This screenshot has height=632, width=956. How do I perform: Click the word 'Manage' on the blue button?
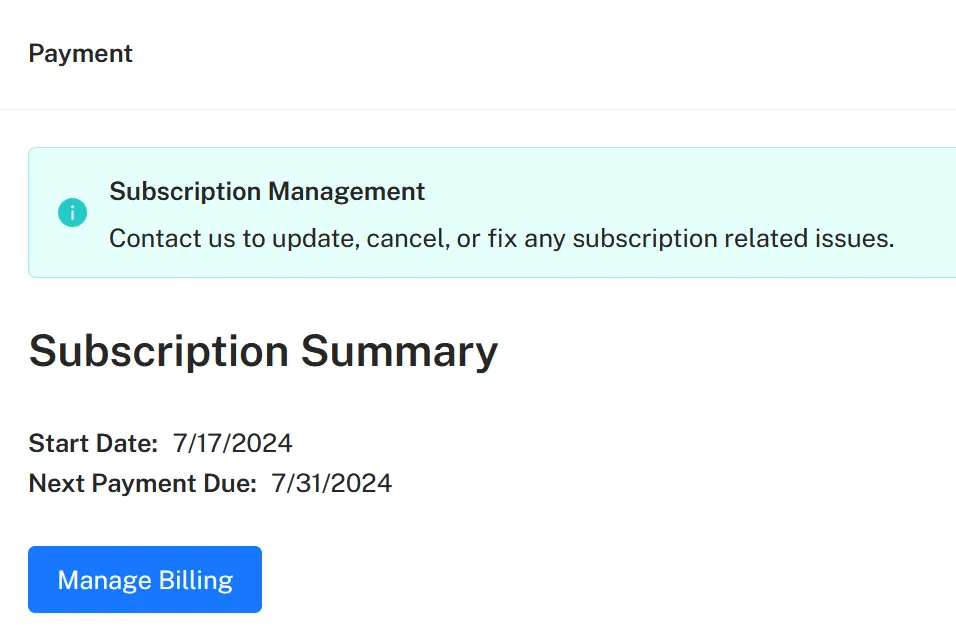pos(104,580)
